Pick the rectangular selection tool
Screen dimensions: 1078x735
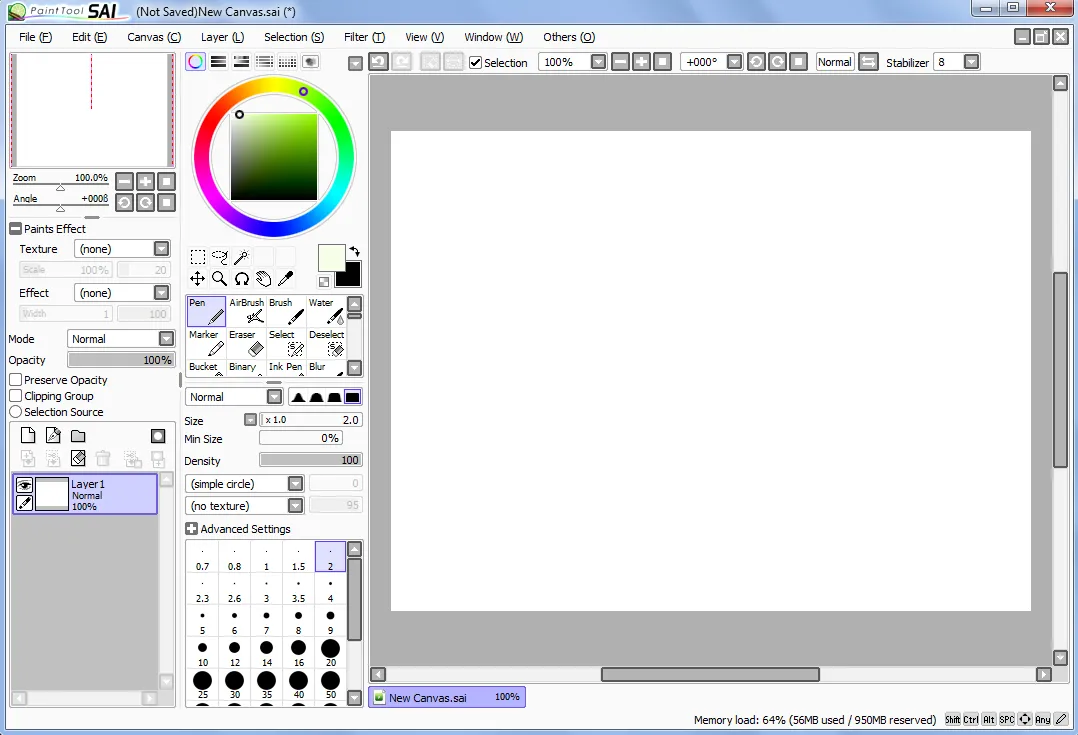point(197,257)
